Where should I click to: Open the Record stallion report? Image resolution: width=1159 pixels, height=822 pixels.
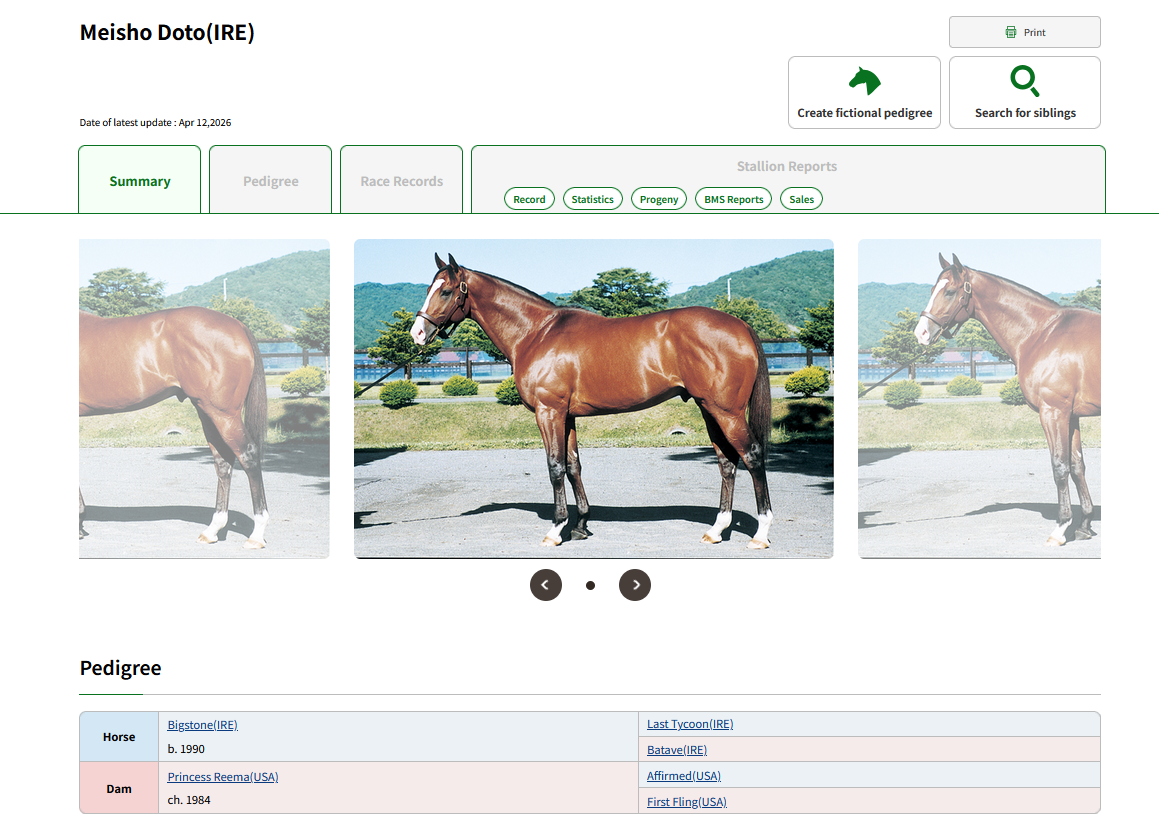529,199
